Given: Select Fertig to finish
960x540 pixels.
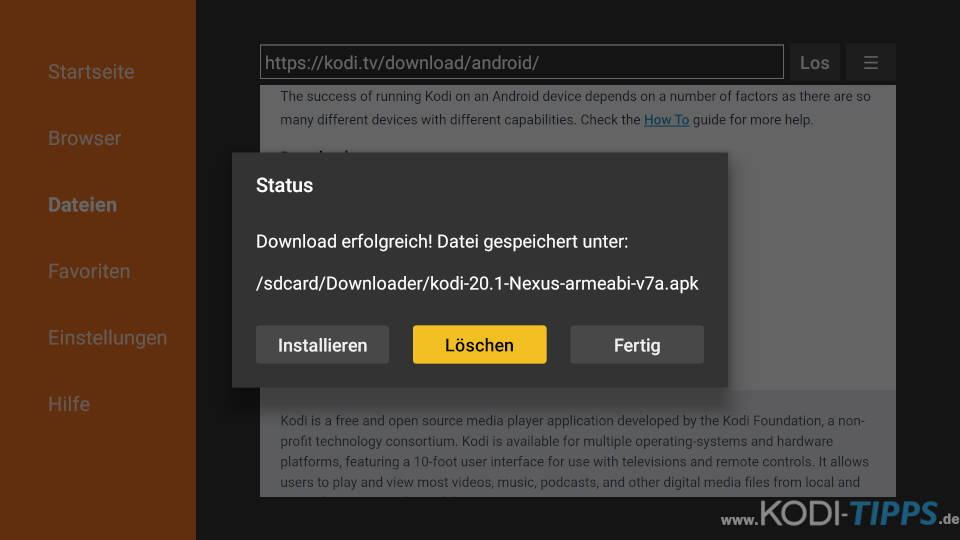Looking at the screenshot, I should pos(637,345).
